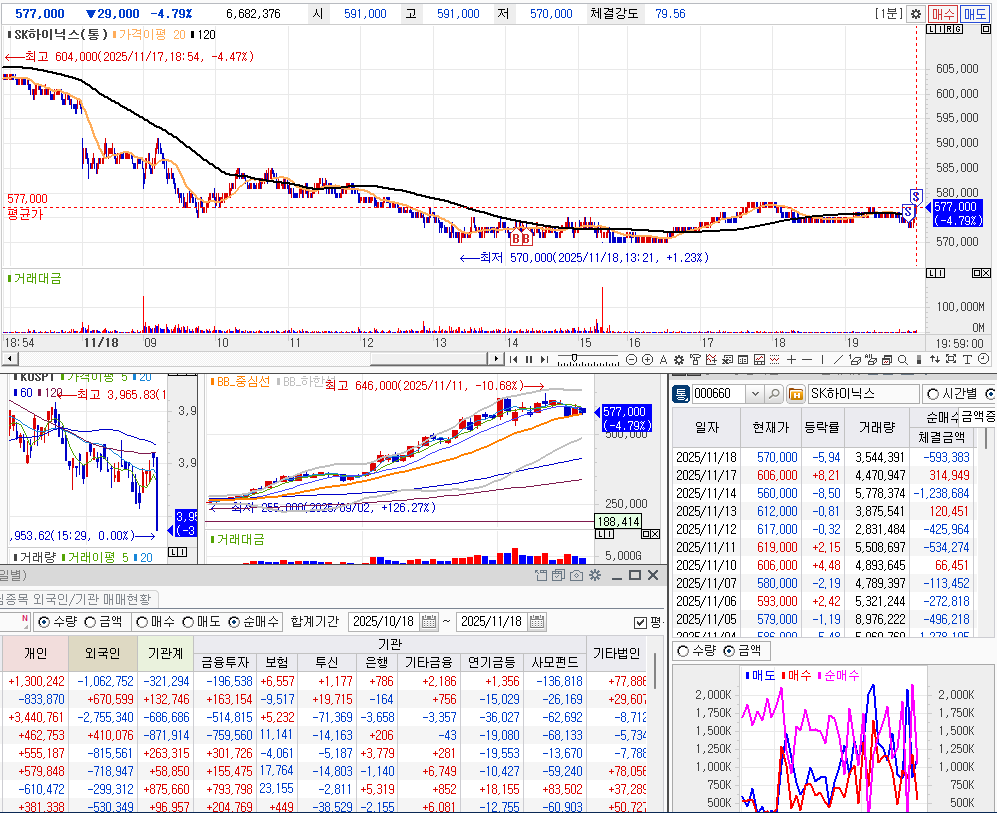This screenshot has height=813, width=997.
Task: Click the 기관계 column header
Action: click(165, 653)
